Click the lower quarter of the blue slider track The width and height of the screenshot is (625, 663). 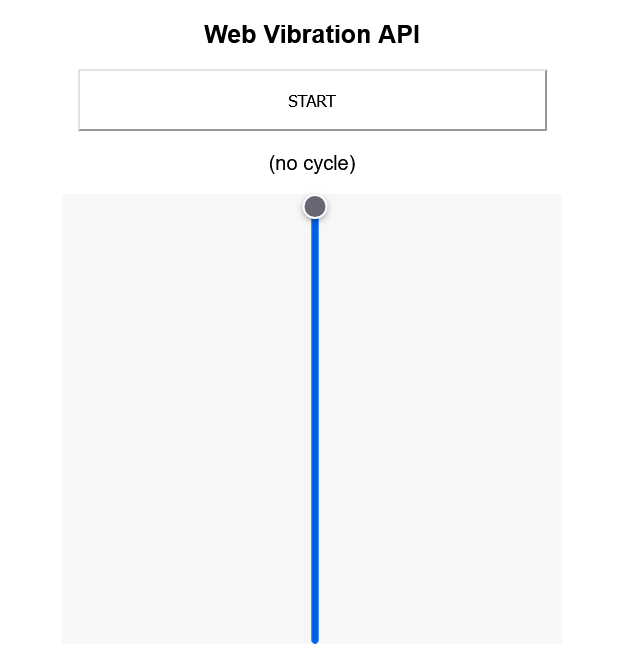315,532
